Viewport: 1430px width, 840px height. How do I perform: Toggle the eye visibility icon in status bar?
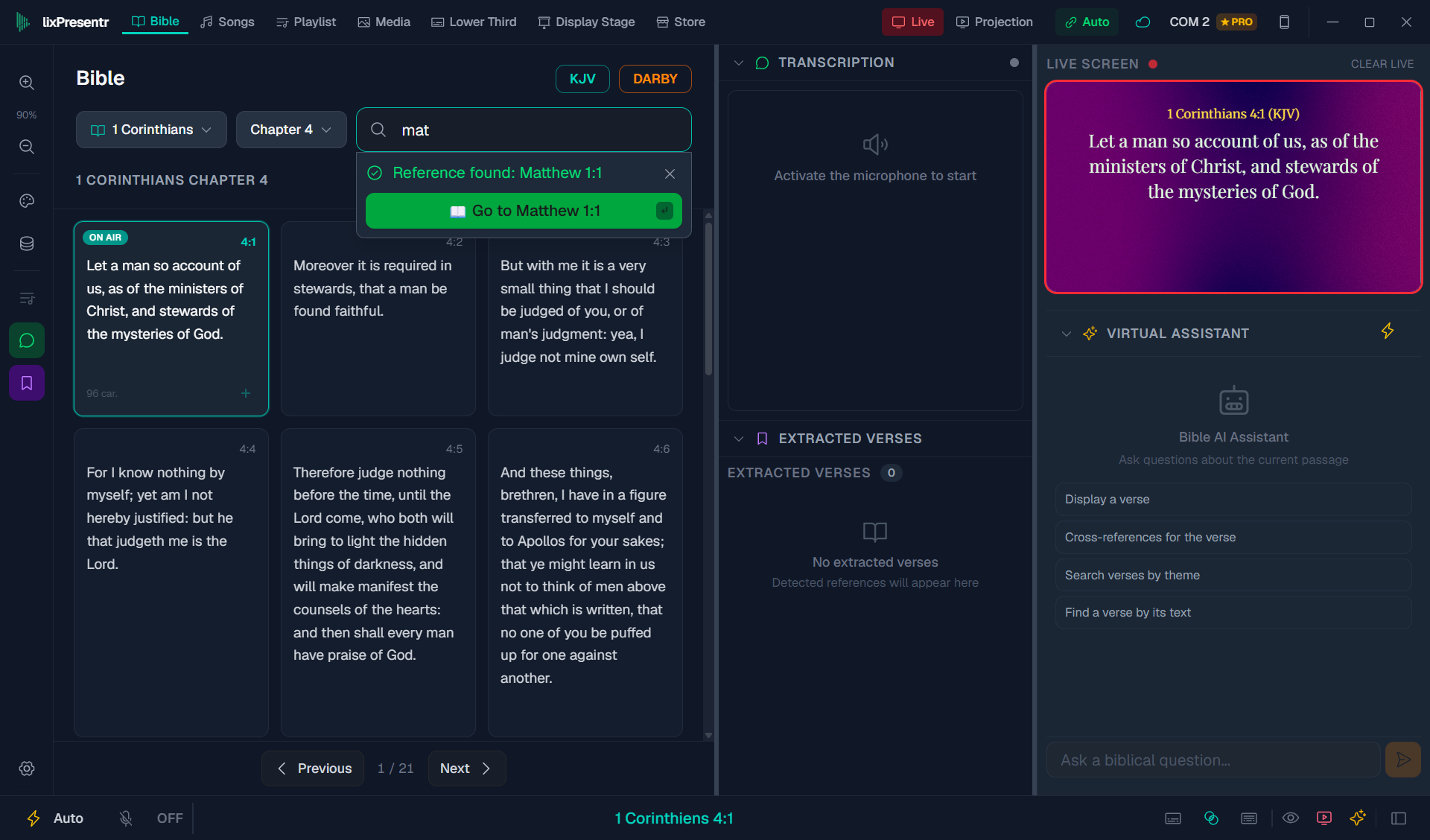coord(1291,818)
